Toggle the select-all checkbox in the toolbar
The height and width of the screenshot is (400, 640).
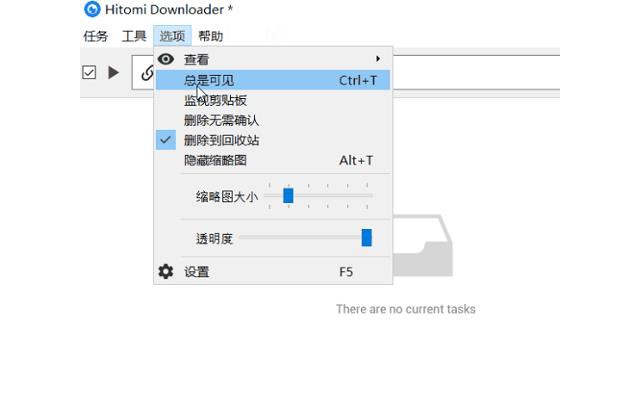coord(89,73)
